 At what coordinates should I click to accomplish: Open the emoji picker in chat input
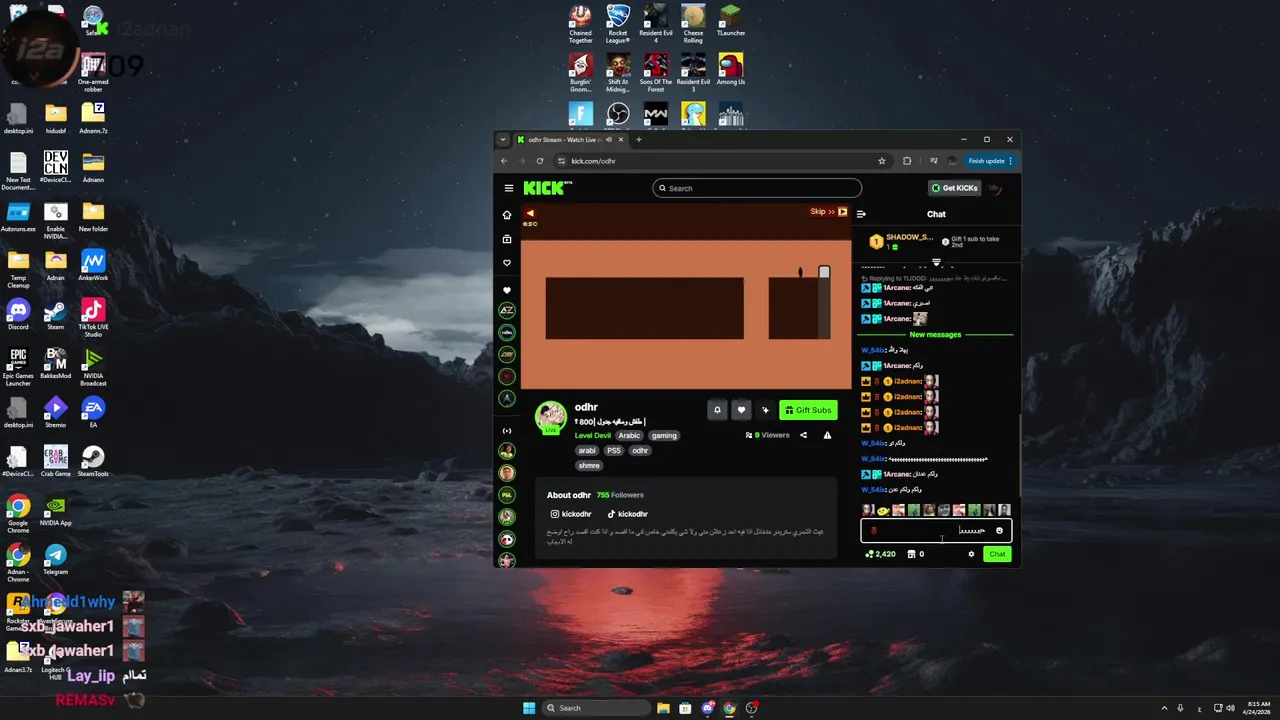pos(999,531)
